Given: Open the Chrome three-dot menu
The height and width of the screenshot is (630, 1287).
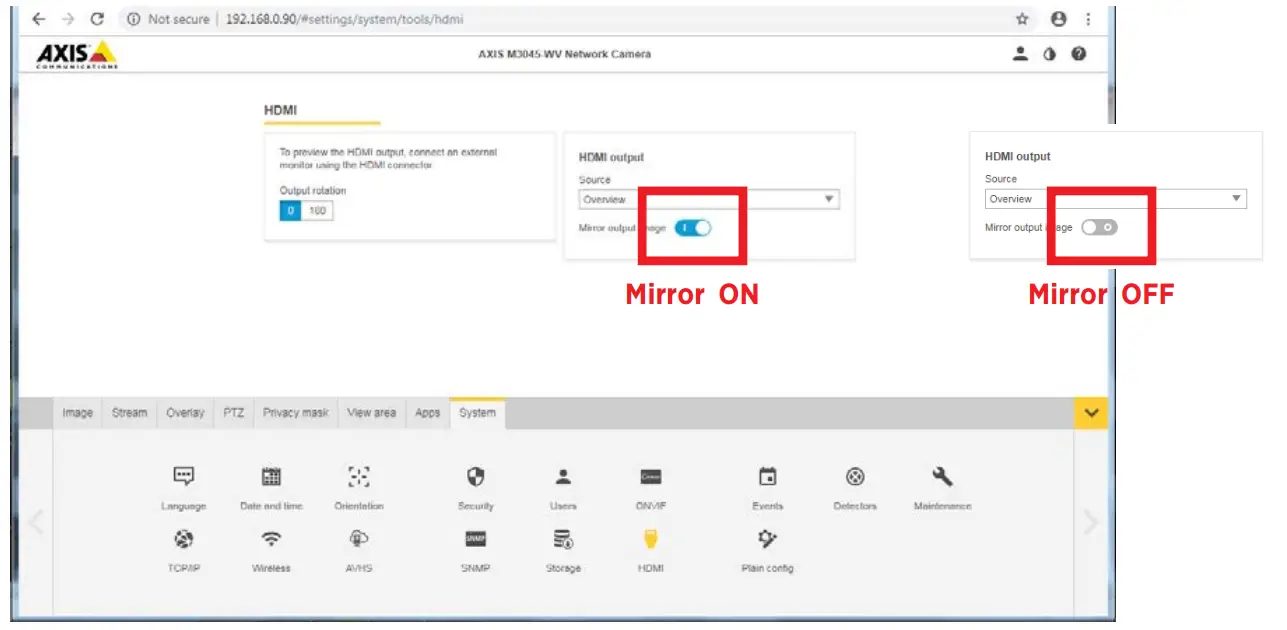Looking at the screenshot, I should tap(1088, 19).
